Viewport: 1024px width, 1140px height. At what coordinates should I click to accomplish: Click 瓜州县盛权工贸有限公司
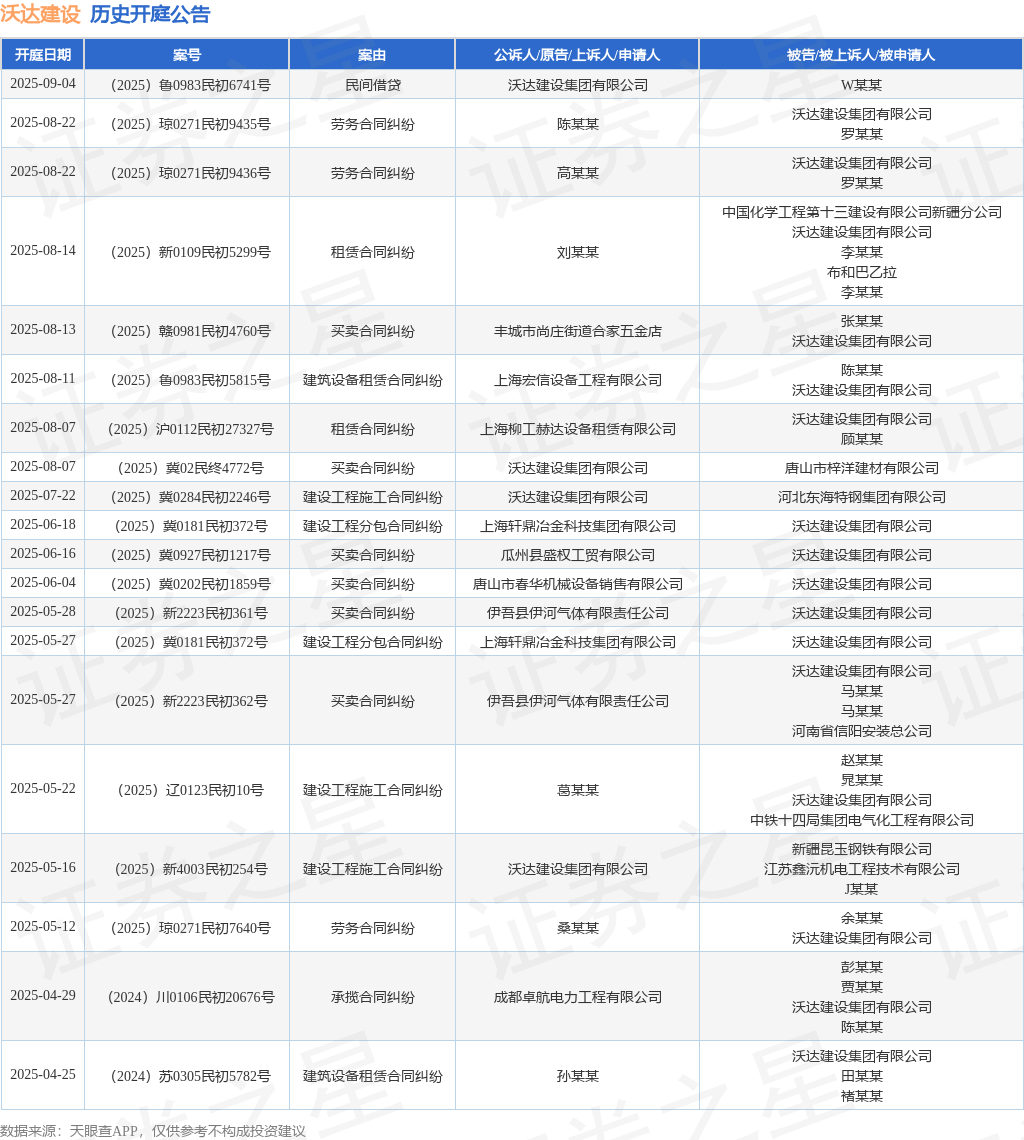coord(577,555)
